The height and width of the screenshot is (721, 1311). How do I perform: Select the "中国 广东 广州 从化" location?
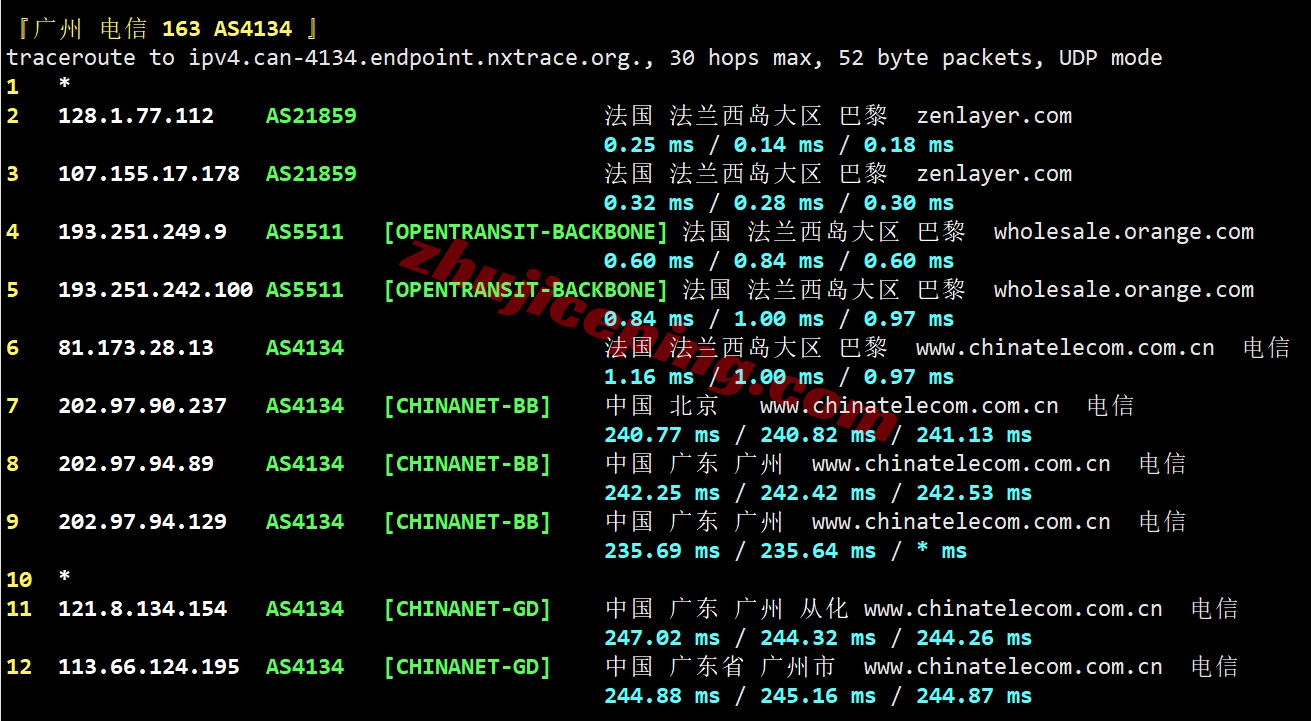(x=727, y=609)
